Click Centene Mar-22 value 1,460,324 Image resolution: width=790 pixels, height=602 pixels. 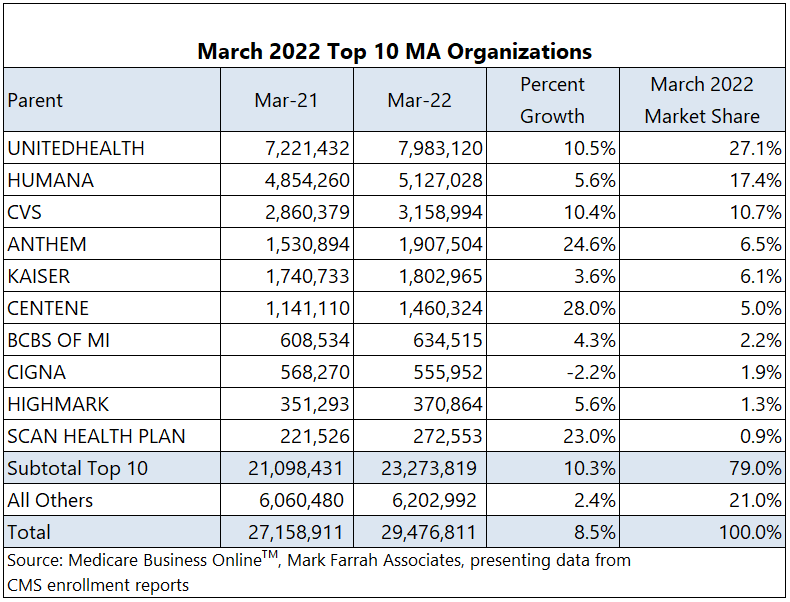point(440,308)
